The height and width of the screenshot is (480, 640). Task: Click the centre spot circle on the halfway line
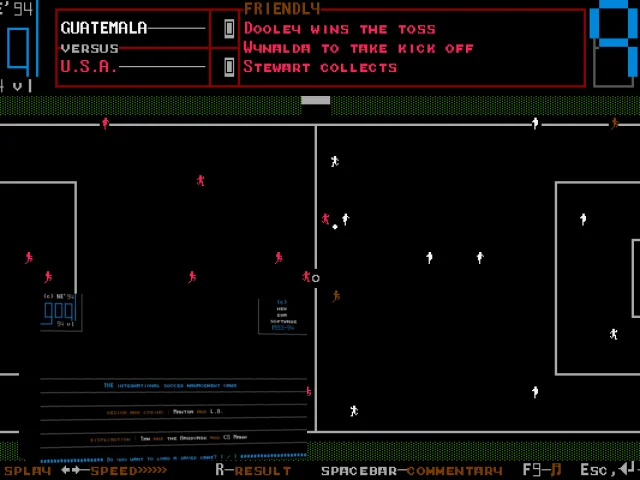[x=316, y=278]
